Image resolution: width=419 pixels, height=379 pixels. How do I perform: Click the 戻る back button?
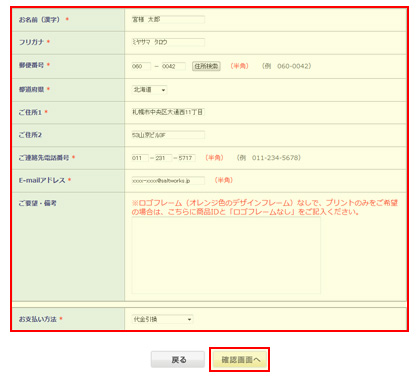coord(178,360)
